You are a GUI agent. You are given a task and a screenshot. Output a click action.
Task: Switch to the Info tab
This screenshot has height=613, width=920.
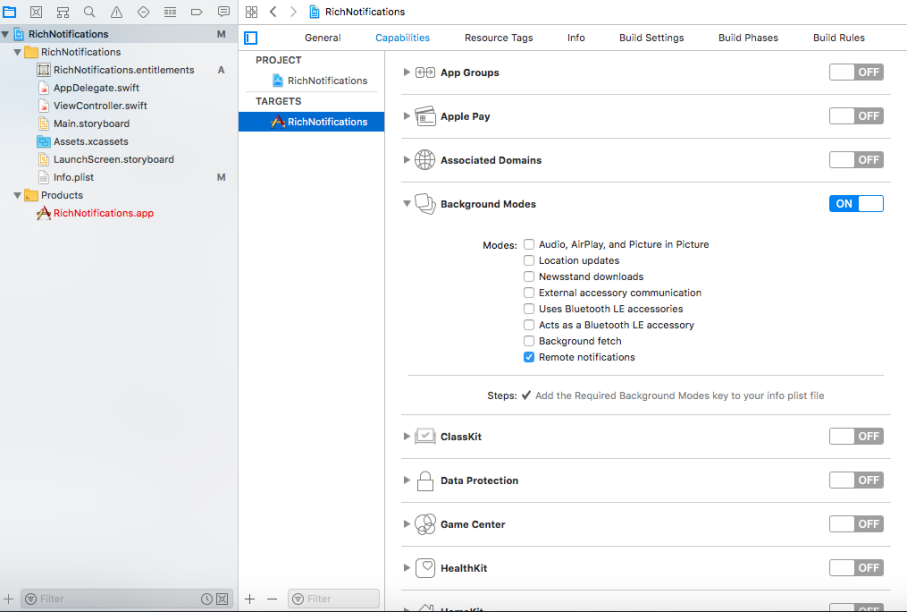tap(576, 38)
